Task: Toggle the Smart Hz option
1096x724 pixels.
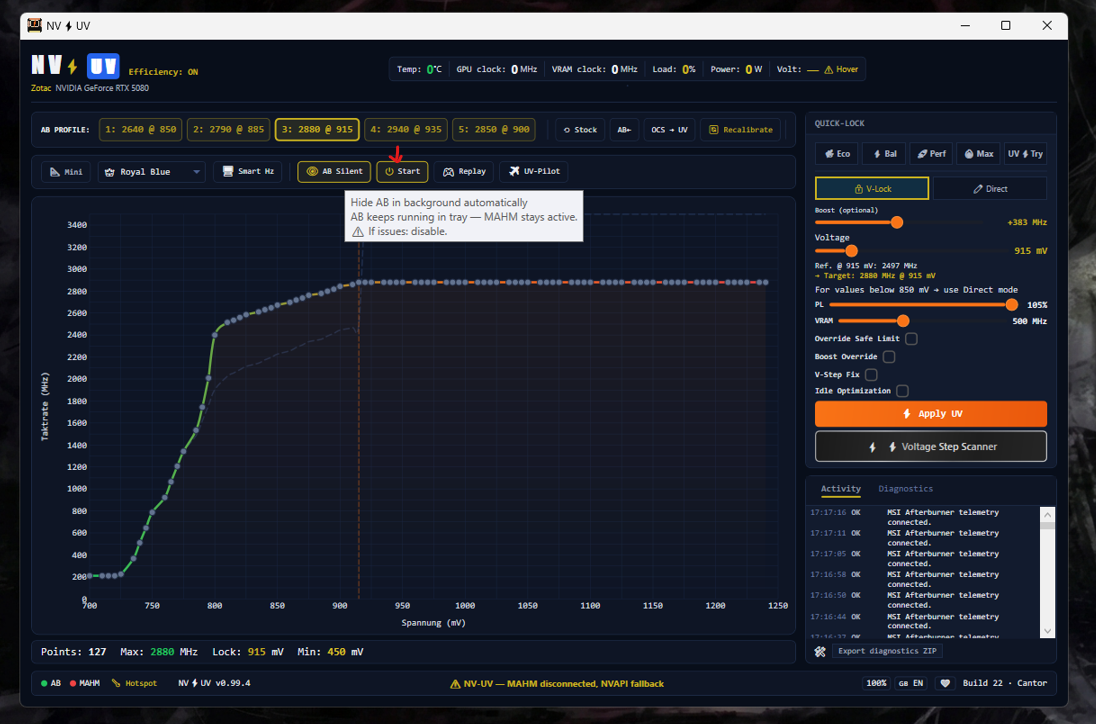Action: [247, 171]
